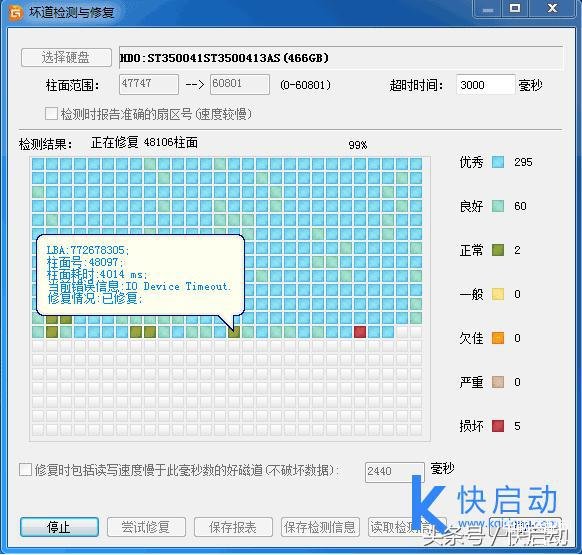Click the yellow 一般 legend swatch
This screenshot has width=582, height=555.
tap(498, 294)
